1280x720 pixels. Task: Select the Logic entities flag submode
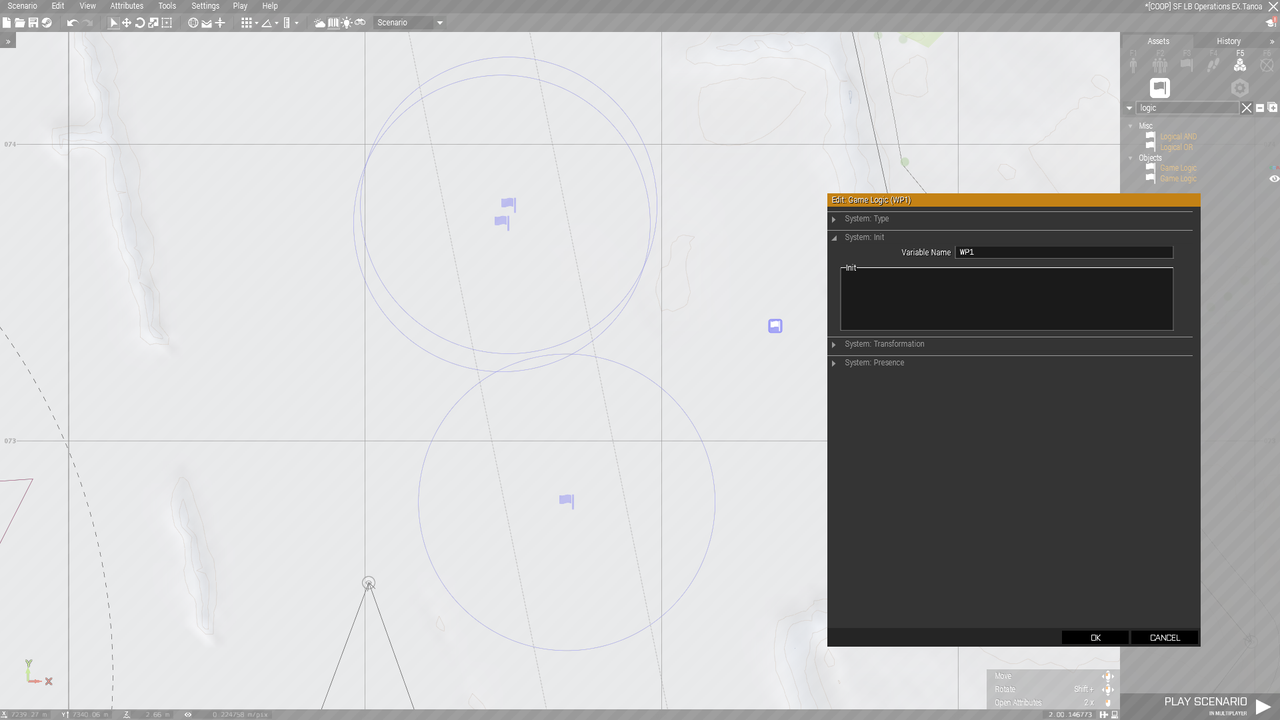click(x=1160, y=88)
